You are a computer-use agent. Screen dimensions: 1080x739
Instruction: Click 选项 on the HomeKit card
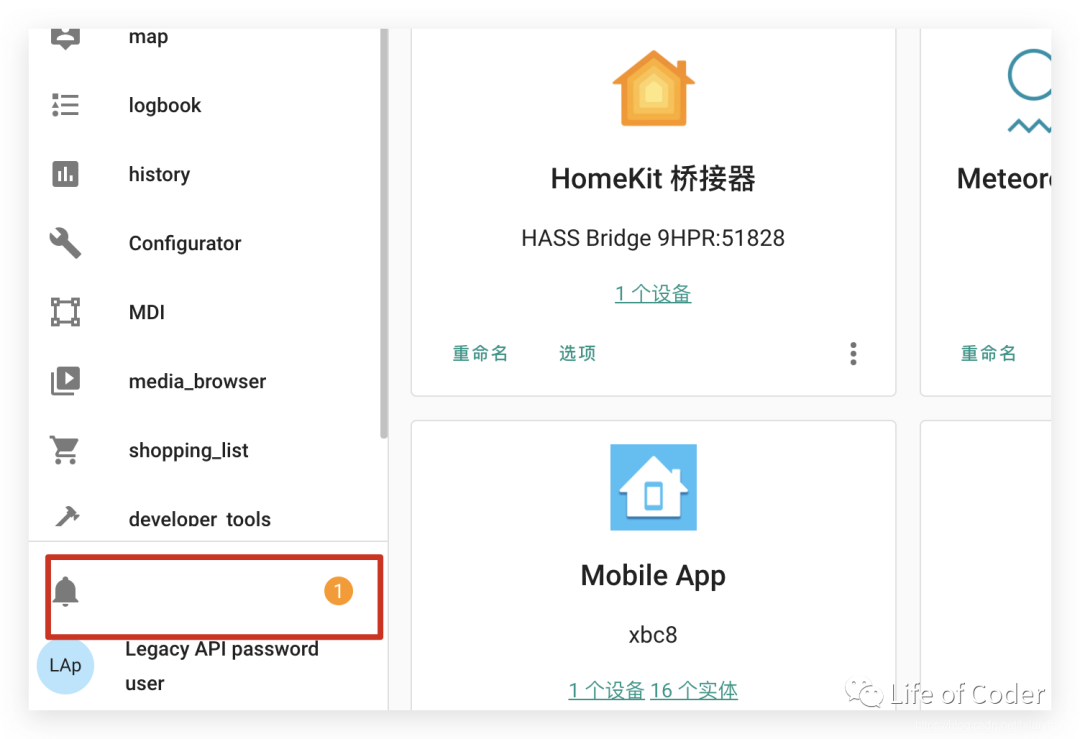point(577,353)
